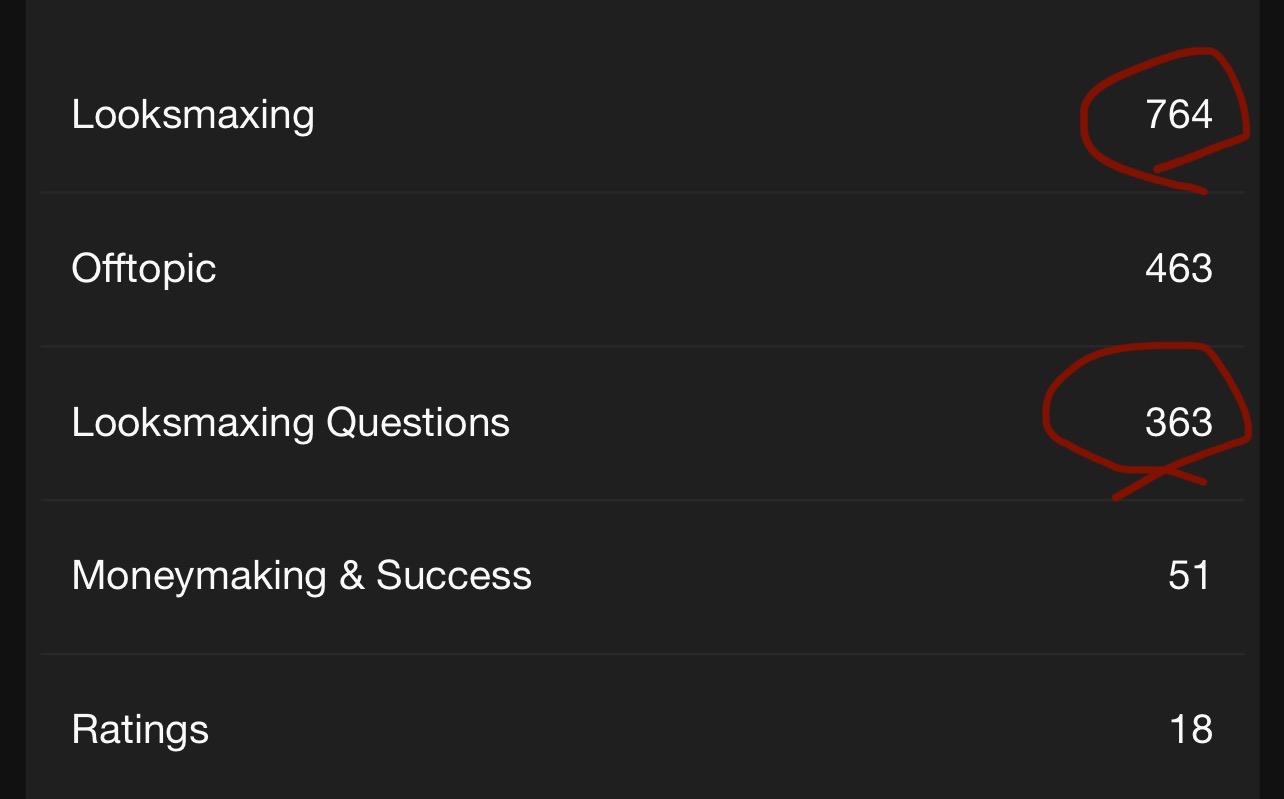
Task: Click the word Questions in the third row
Action: (x=418, y=423)
